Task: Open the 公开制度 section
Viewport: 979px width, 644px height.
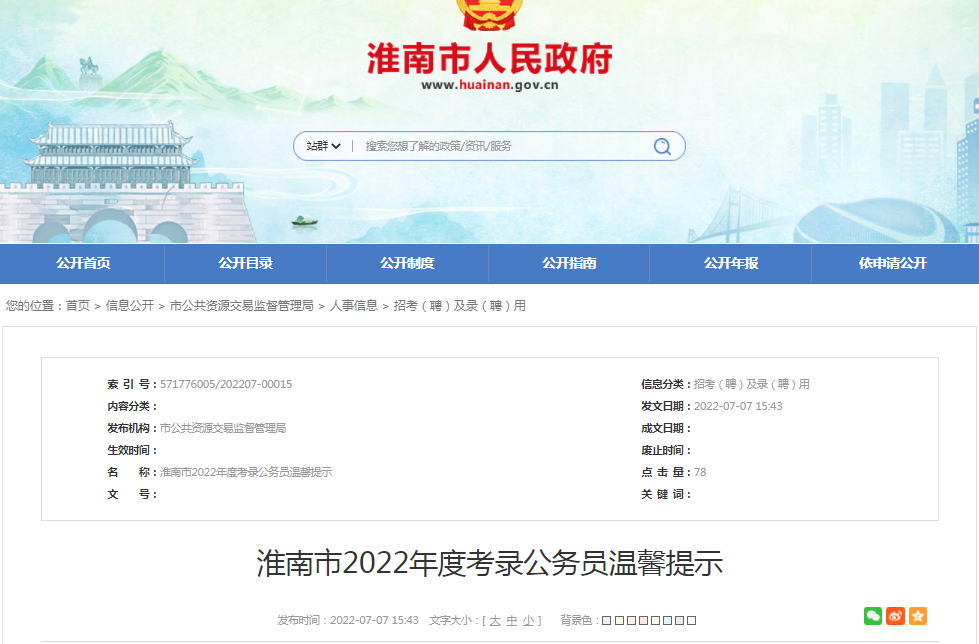Action: [406, 263]
